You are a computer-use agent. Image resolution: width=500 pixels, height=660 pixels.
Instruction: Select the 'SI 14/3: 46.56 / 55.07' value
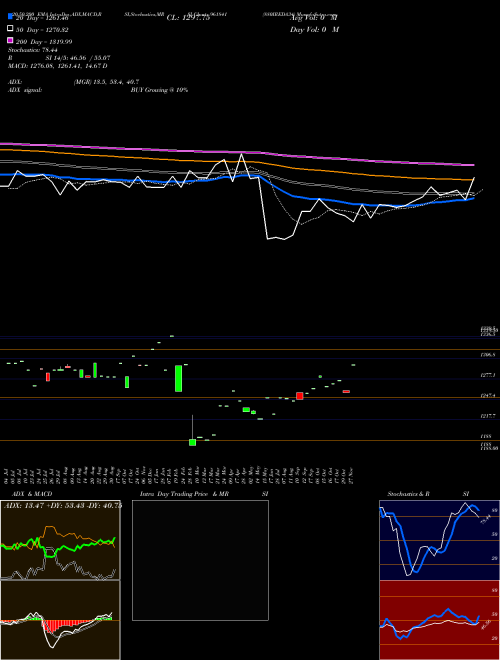[x=78, y=58]
